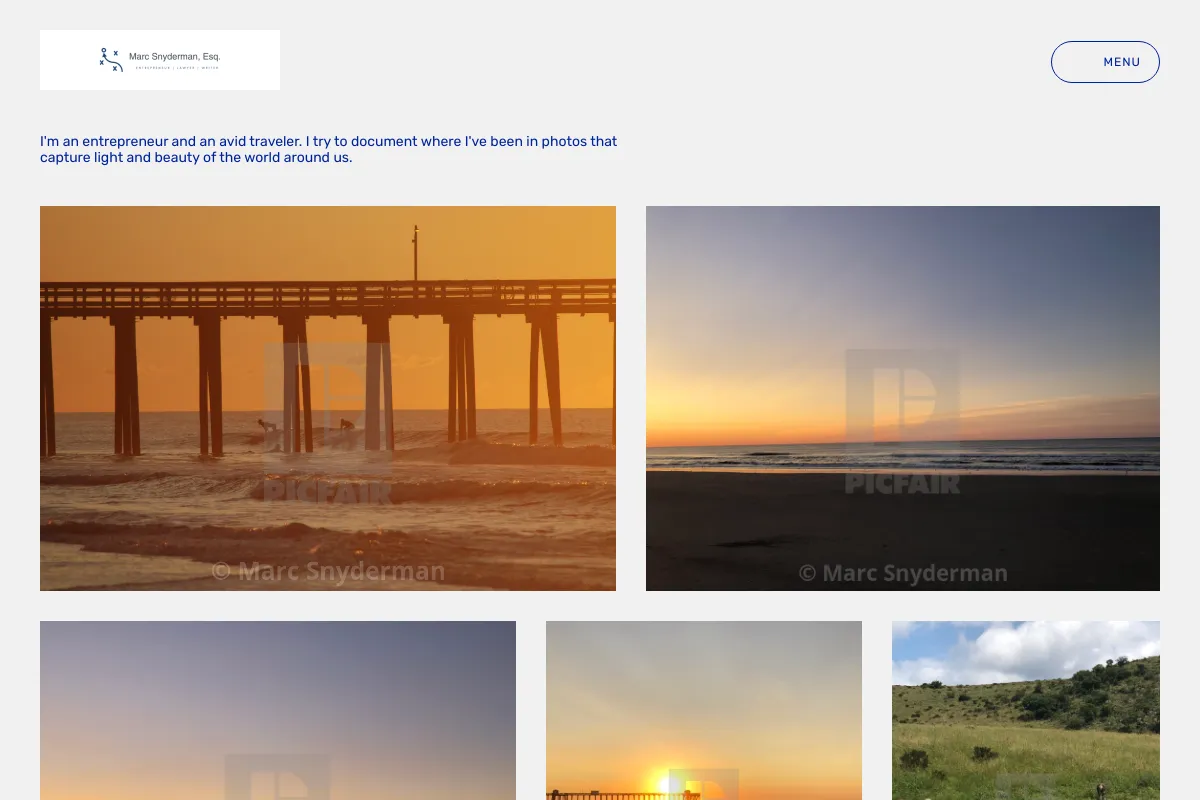
Task: Click the intro text about entrepreneur and traveler
Action: 329,149
